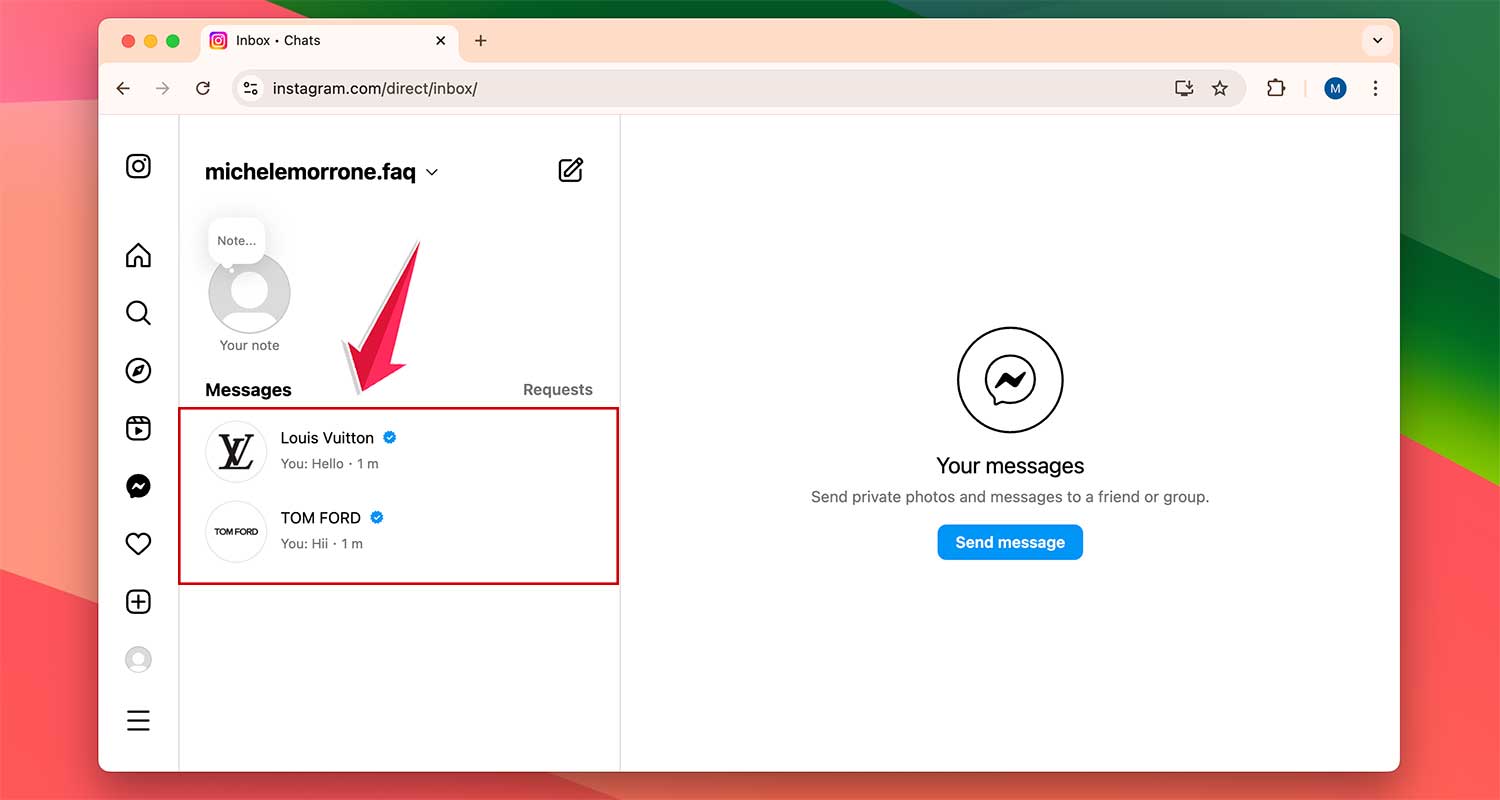Screen dimensions: 1500x800
Task: Click the Search magnifier in sidebar
Action: point(138,313)
